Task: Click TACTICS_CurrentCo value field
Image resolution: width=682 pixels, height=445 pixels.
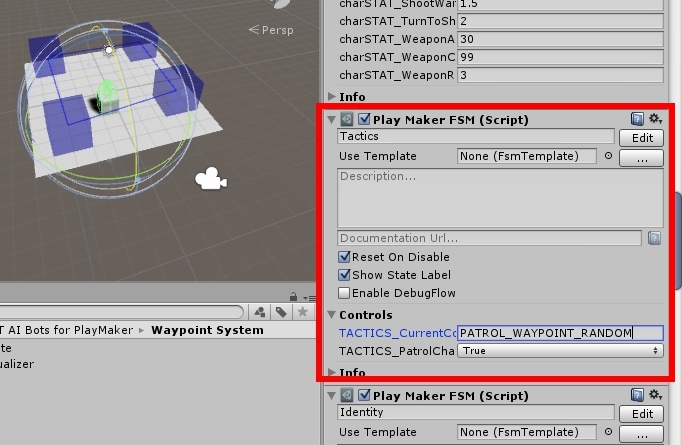Action: (x=560, y=333)
